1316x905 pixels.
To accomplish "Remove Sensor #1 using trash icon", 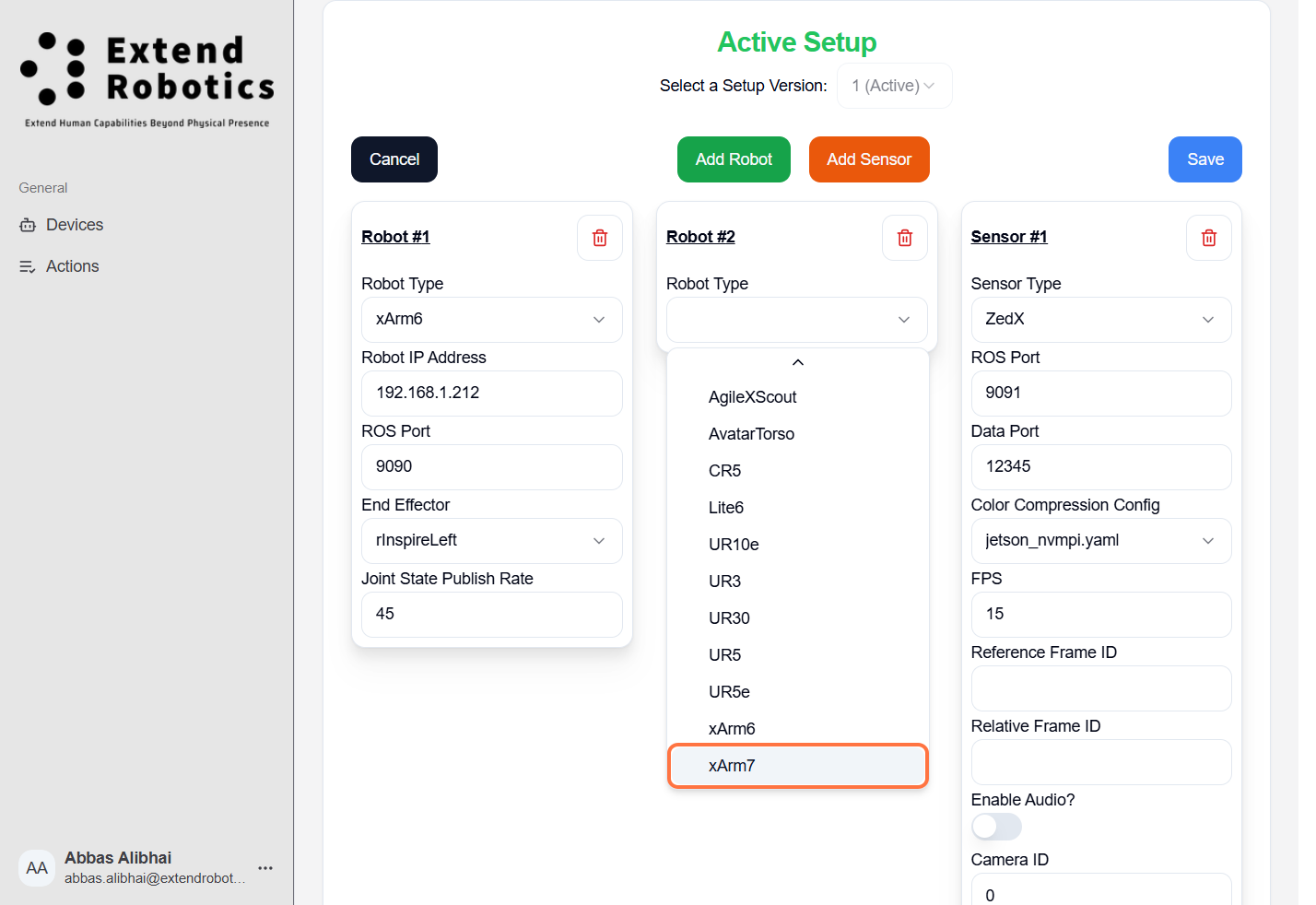I will pyautogui.click(x=1208, y=238).
